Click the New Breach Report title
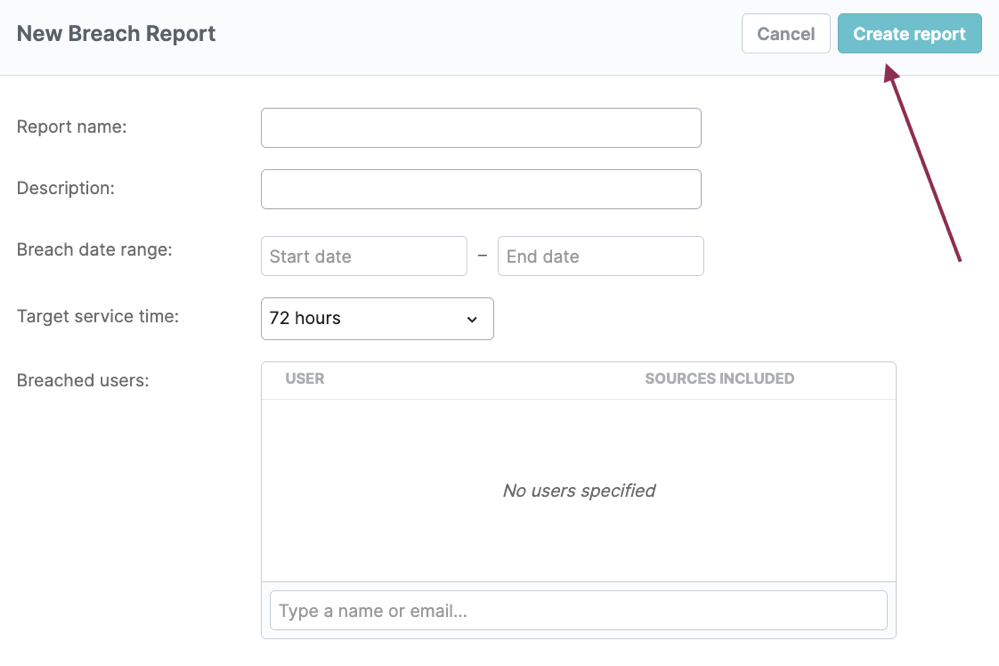This screenshot has height=666, width=999. (116, 34)
